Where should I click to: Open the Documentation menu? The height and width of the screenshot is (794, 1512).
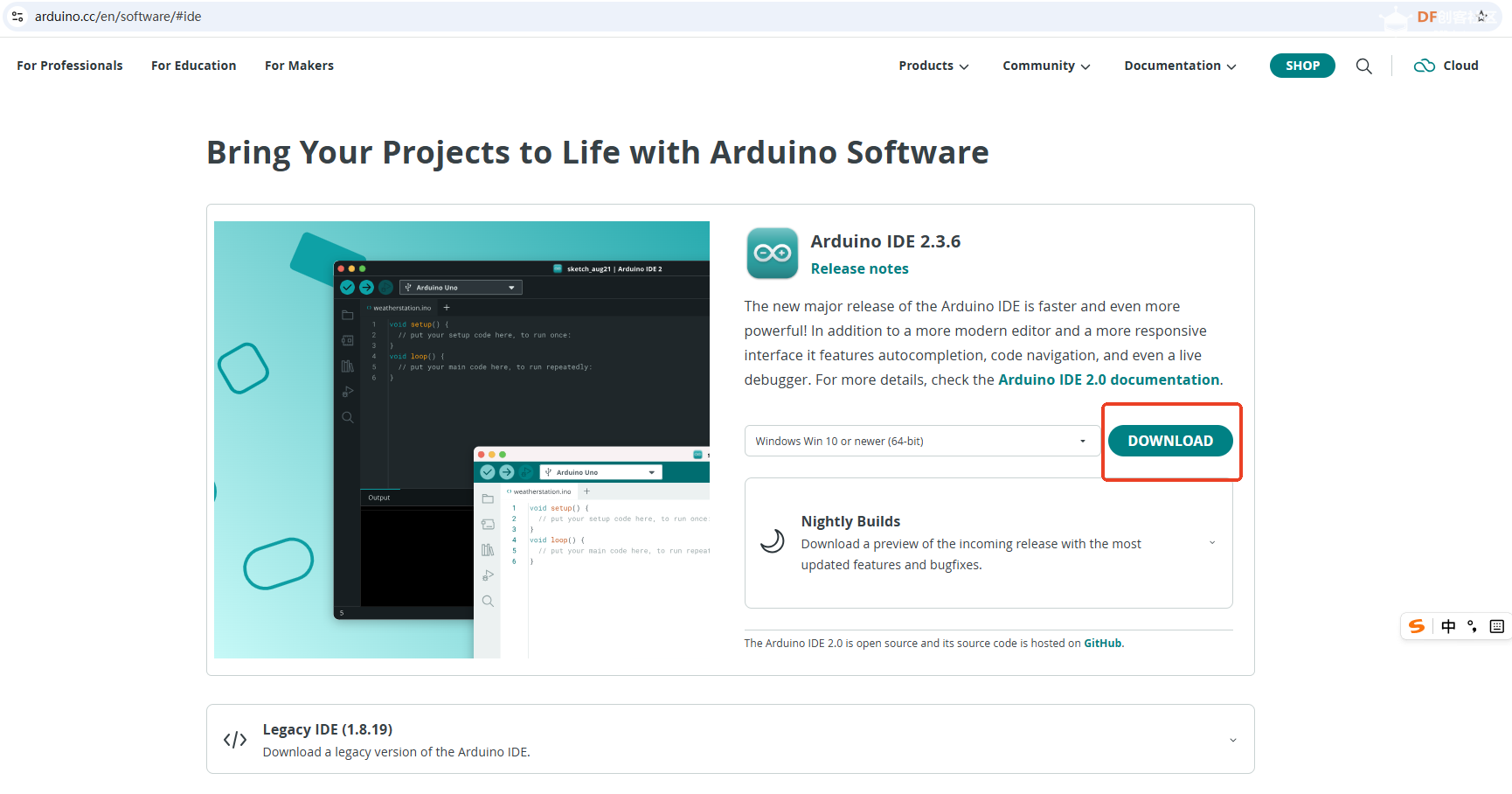(1180, 66)
